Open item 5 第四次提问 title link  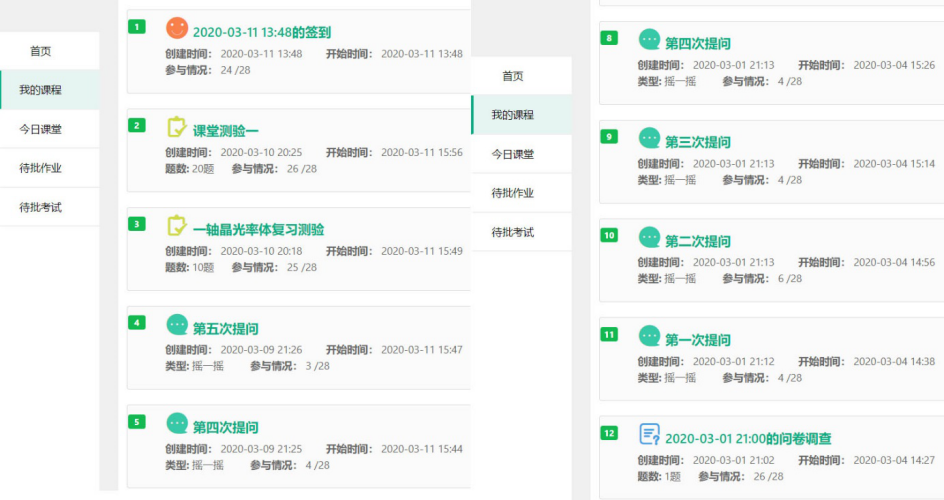click(225, 427)
